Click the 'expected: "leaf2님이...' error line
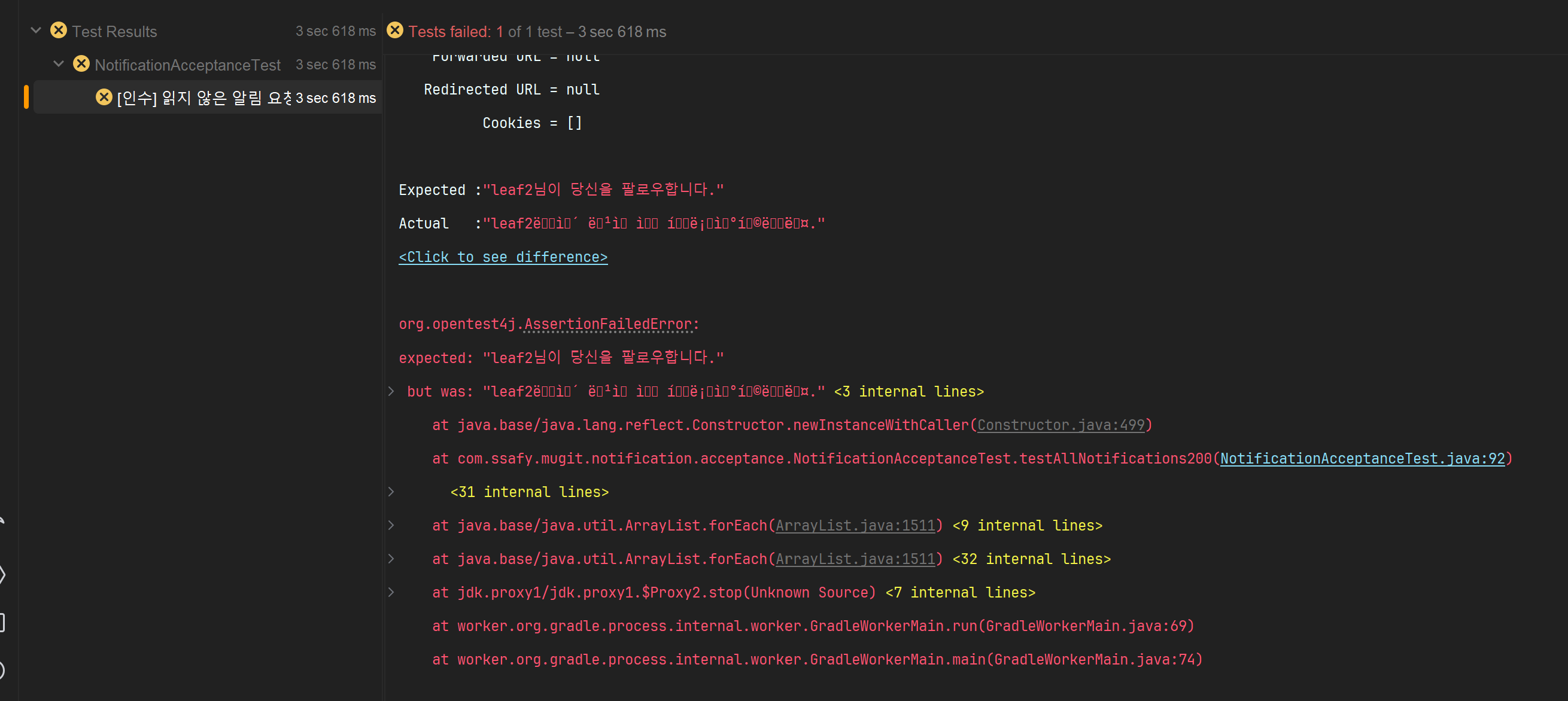This screenshot has height=701, width=1568. coord(561,358)
